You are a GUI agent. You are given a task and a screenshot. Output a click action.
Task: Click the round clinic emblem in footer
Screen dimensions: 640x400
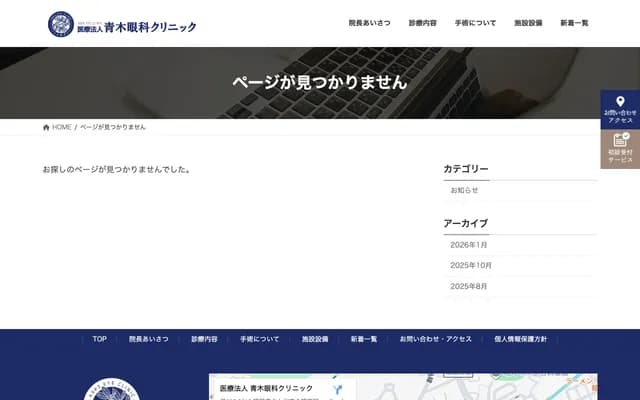(112, 390)
